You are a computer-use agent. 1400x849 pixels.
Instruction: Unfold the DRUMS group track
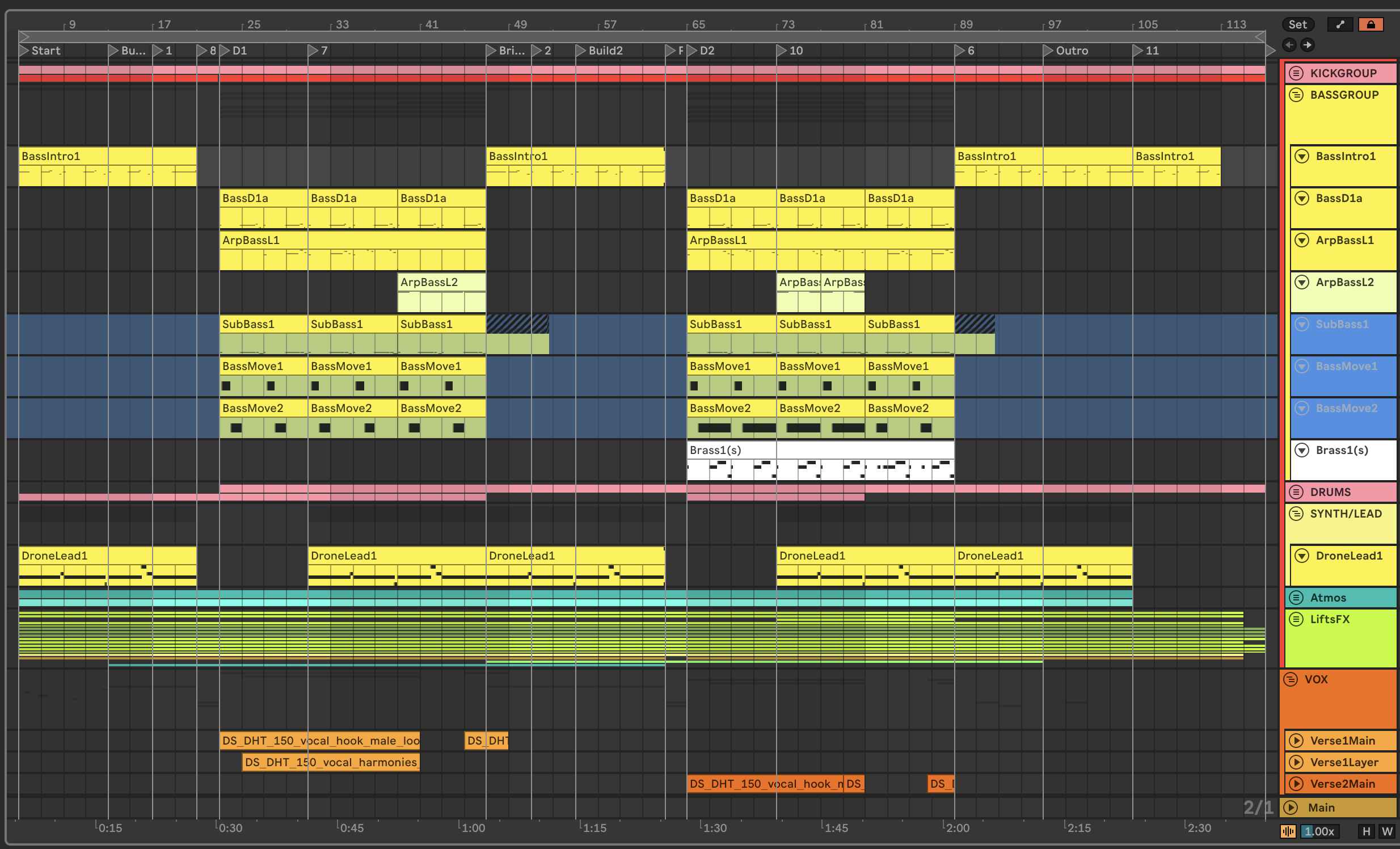click(x=1296, y=492)
